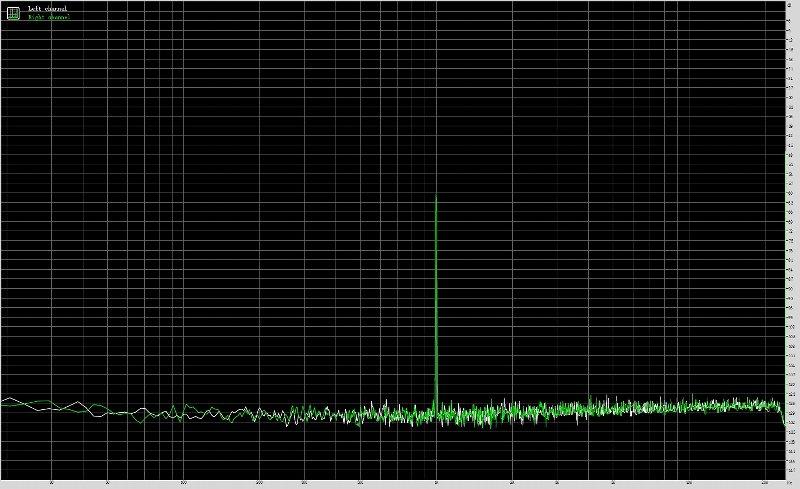
Task: Click the 20k frequency axis label
Action: coord(765,483)
